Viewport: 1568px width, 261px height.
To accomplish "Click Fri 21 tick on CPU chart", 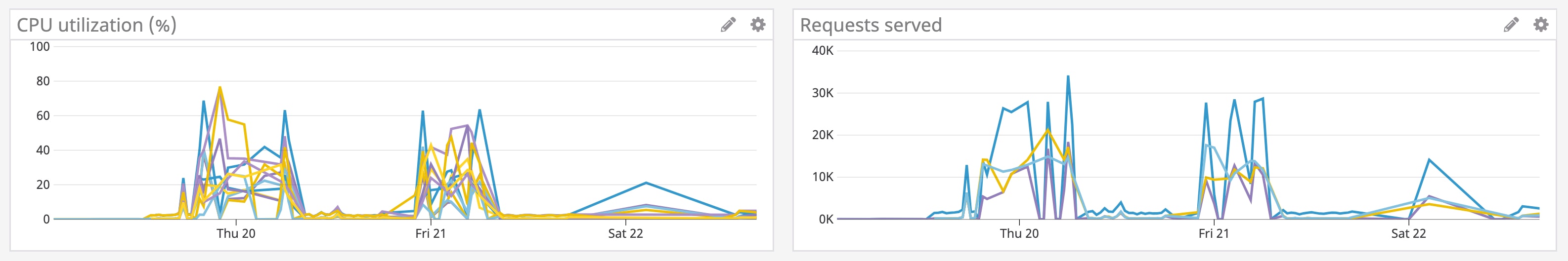I will tap(431, 234).
